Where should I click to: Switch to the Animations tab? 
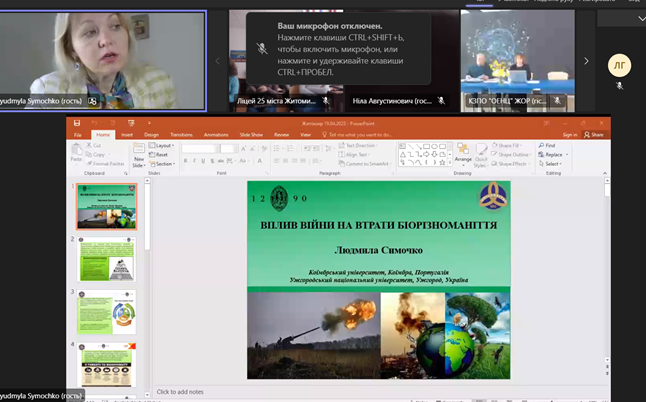click(x=216, y=135)
